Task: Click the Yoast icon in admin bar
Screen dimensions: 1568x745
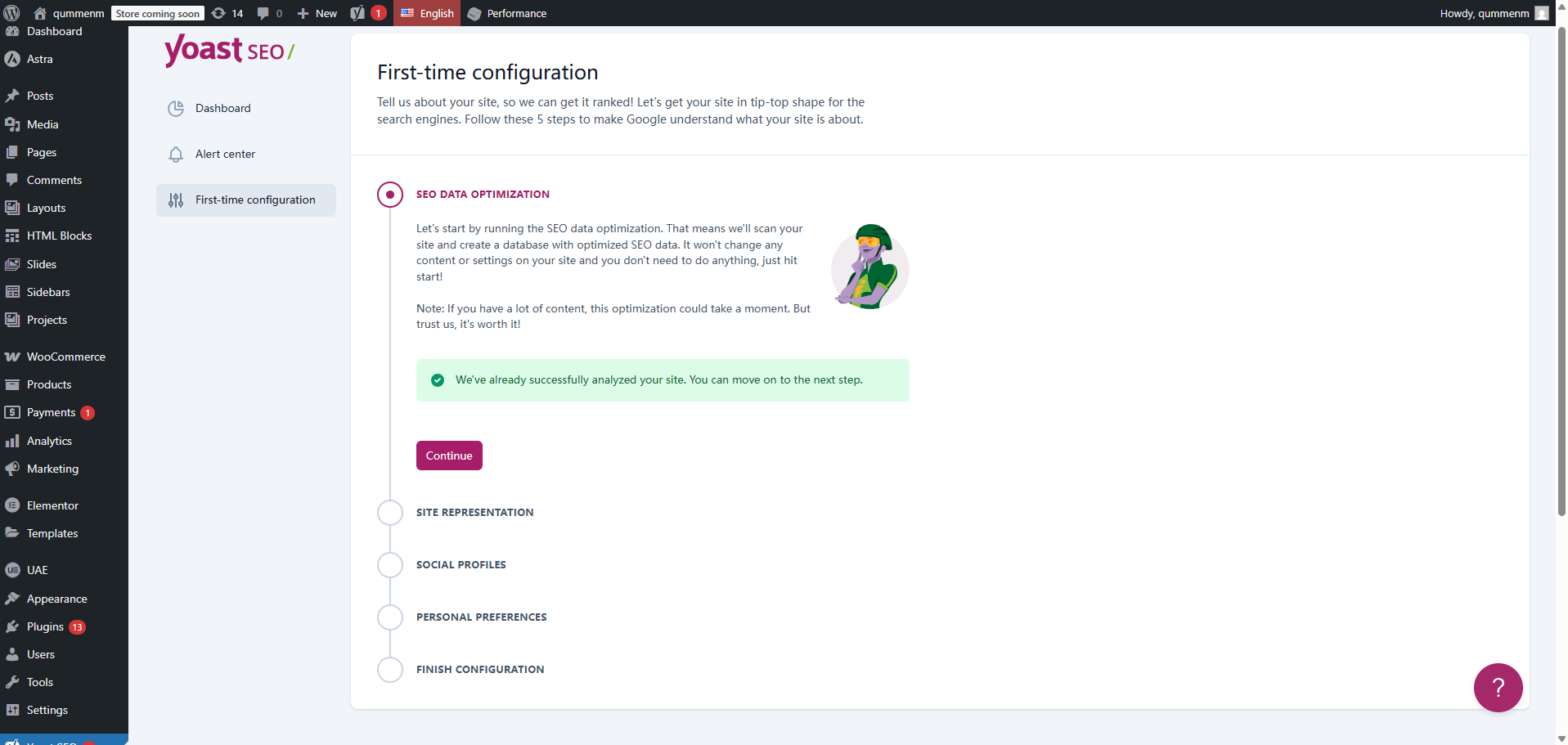Action: coord(357,13)
